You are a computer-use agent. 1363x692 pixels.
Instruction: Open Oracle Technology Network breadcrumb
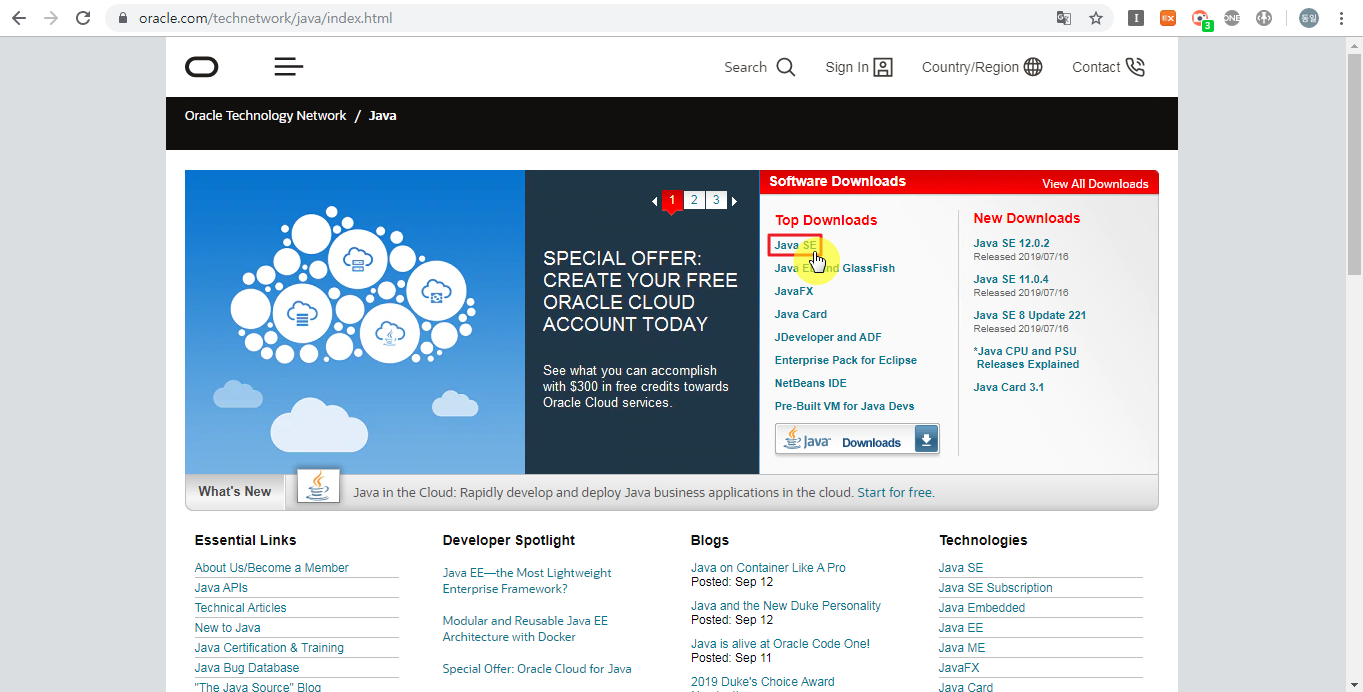pos(266,116)
